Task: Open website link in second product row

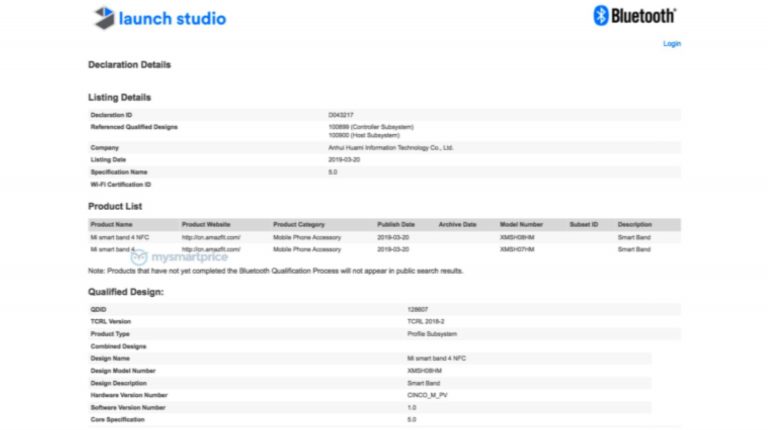Action: [211, 249]
